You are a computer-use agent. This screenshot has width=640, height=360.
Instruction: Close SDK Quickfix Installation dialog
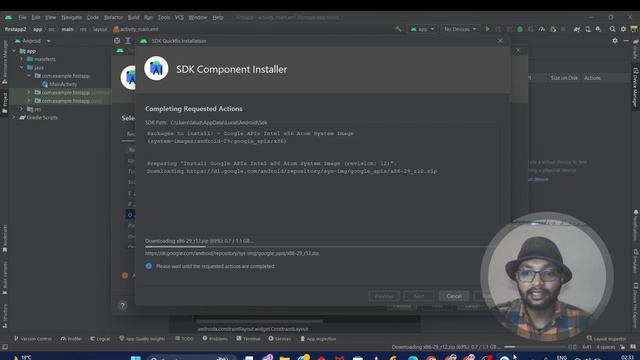click(500, 41)
